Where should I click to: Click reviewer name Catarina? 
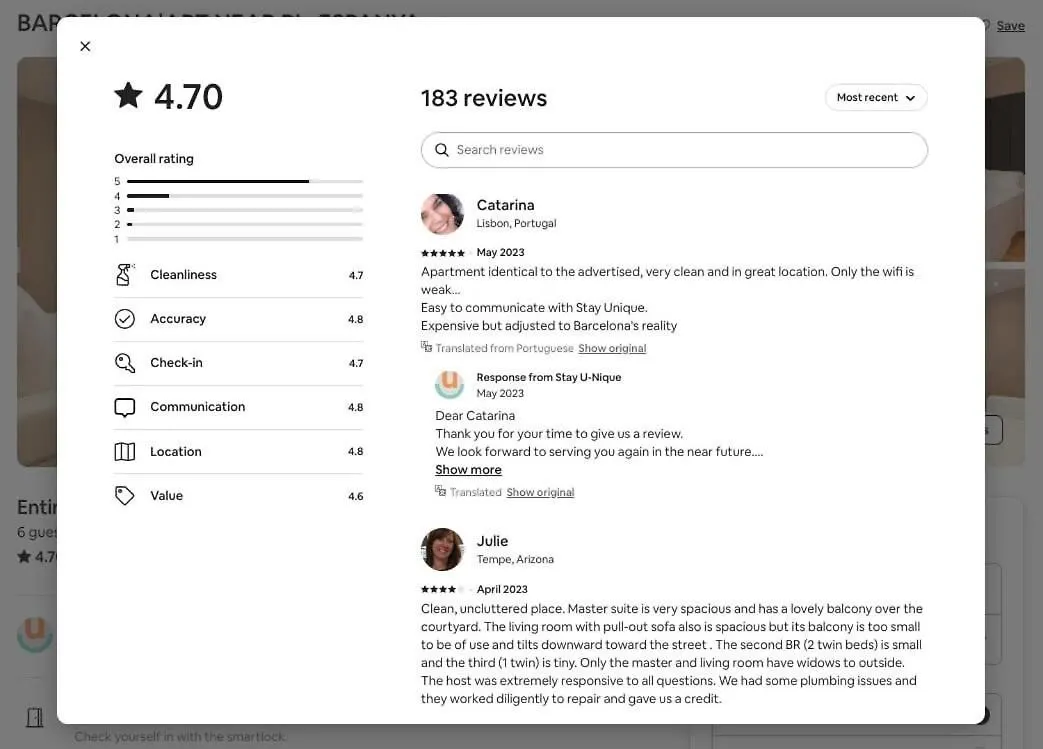point(506,205)
